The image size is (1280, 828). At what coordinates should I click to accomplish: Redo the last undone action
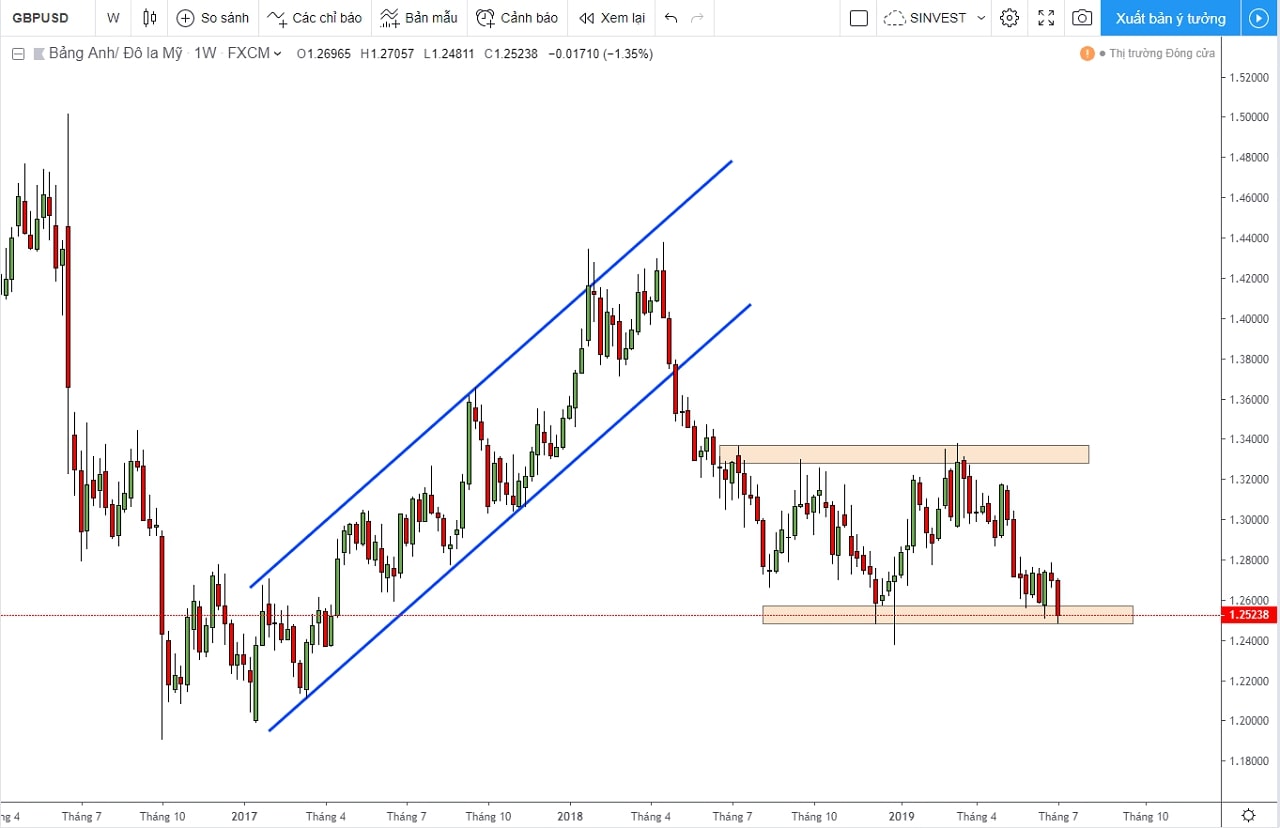click(698, 18)
